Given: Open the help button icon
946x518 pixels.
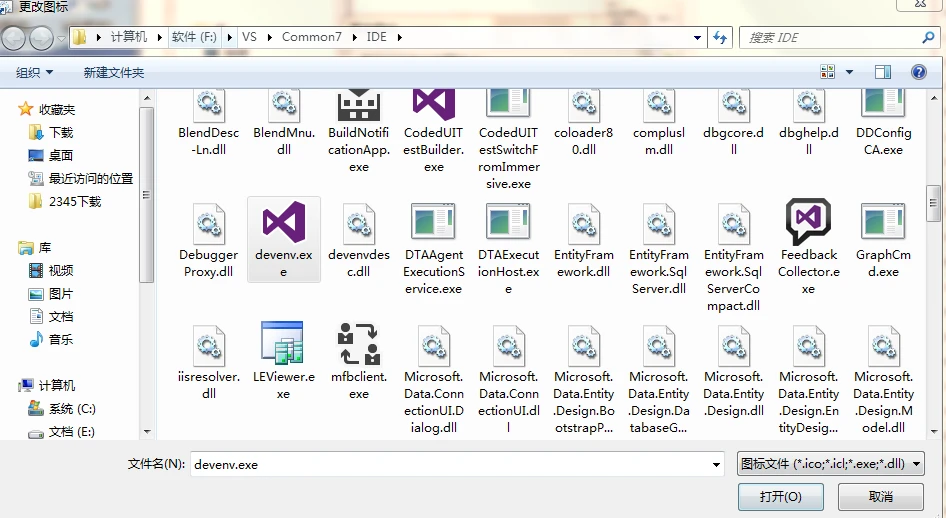Looking at the screenshot, I should click(918, 72).
